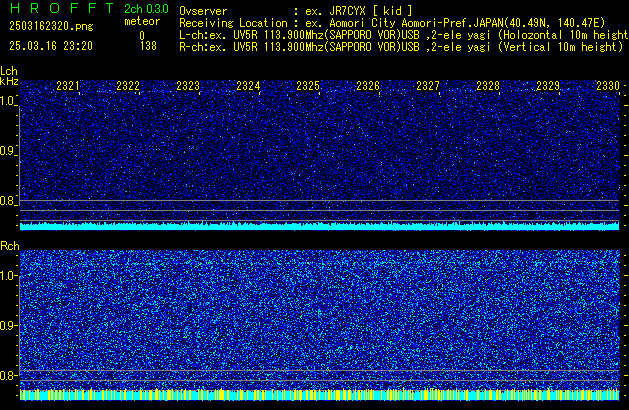The width and height of the screenshot is (629, 410).
Task: Click the Ovserver JR7CYX line
Action: pyautogui.click(x=296, y=11)
